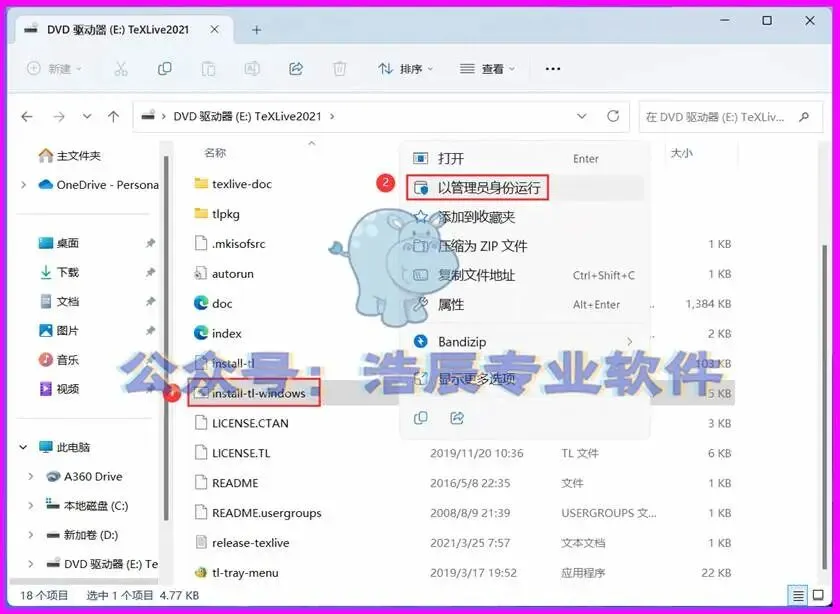Click the search magnifier icon

tap(804, 116)
